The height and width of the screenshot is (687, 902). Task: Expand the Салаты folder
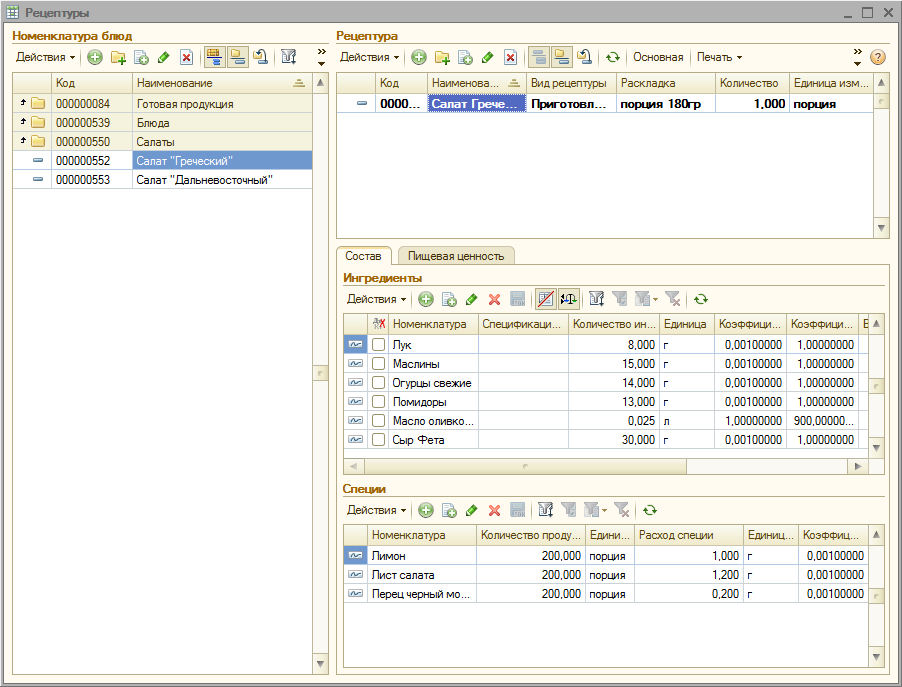pos(23,142)
